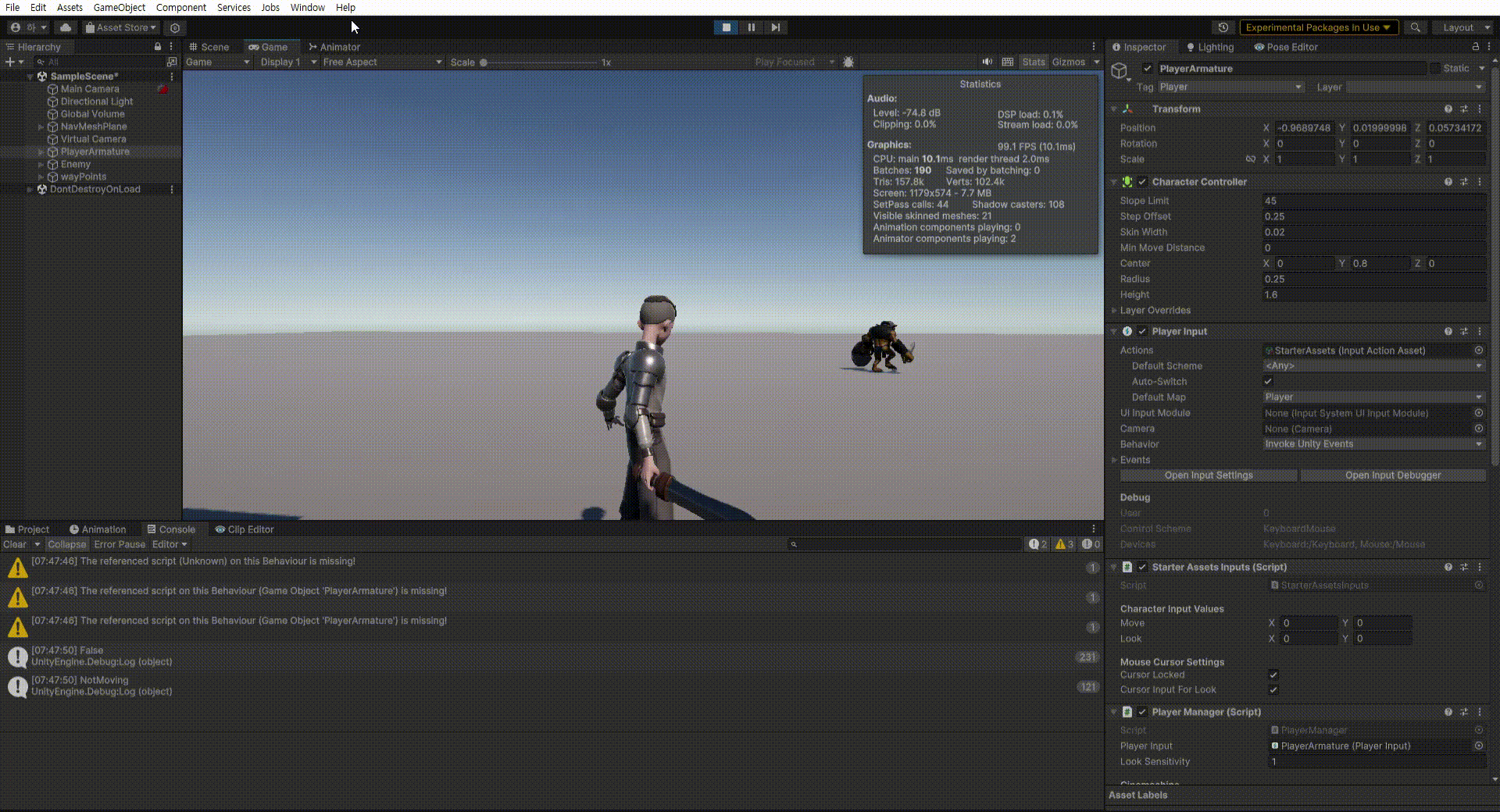
Task: Expand the Events foldout
Action: coord(1115,460)
